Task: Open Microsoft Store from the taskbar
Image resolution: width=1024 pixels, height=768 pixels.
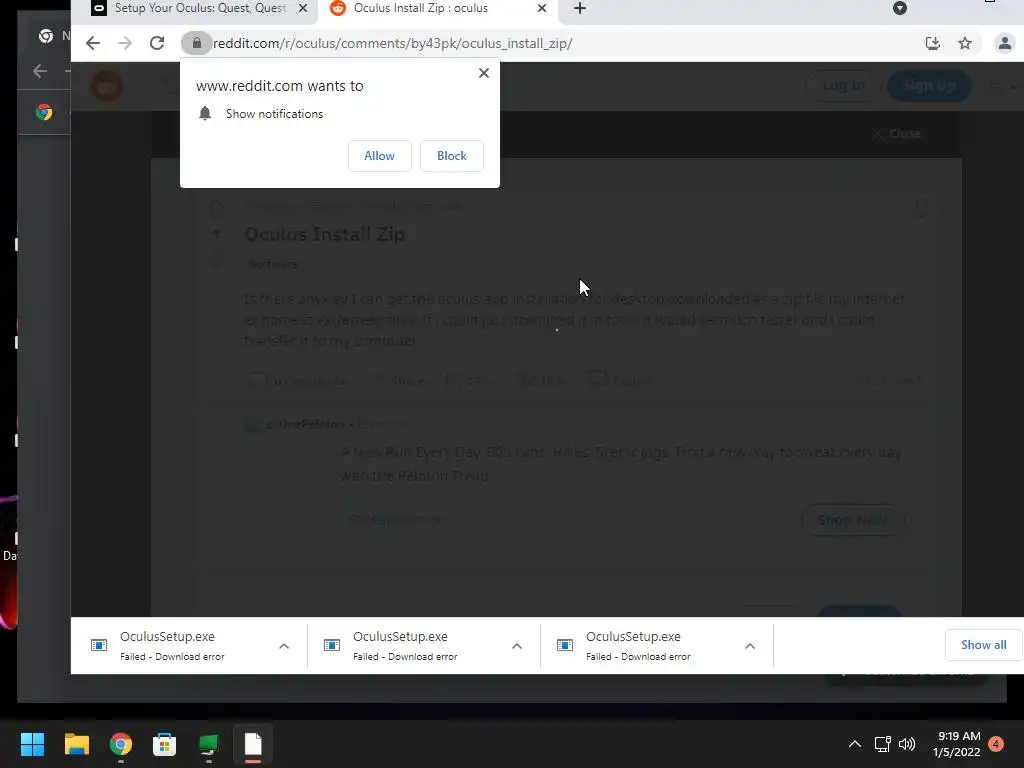Action: pos(165,744)
